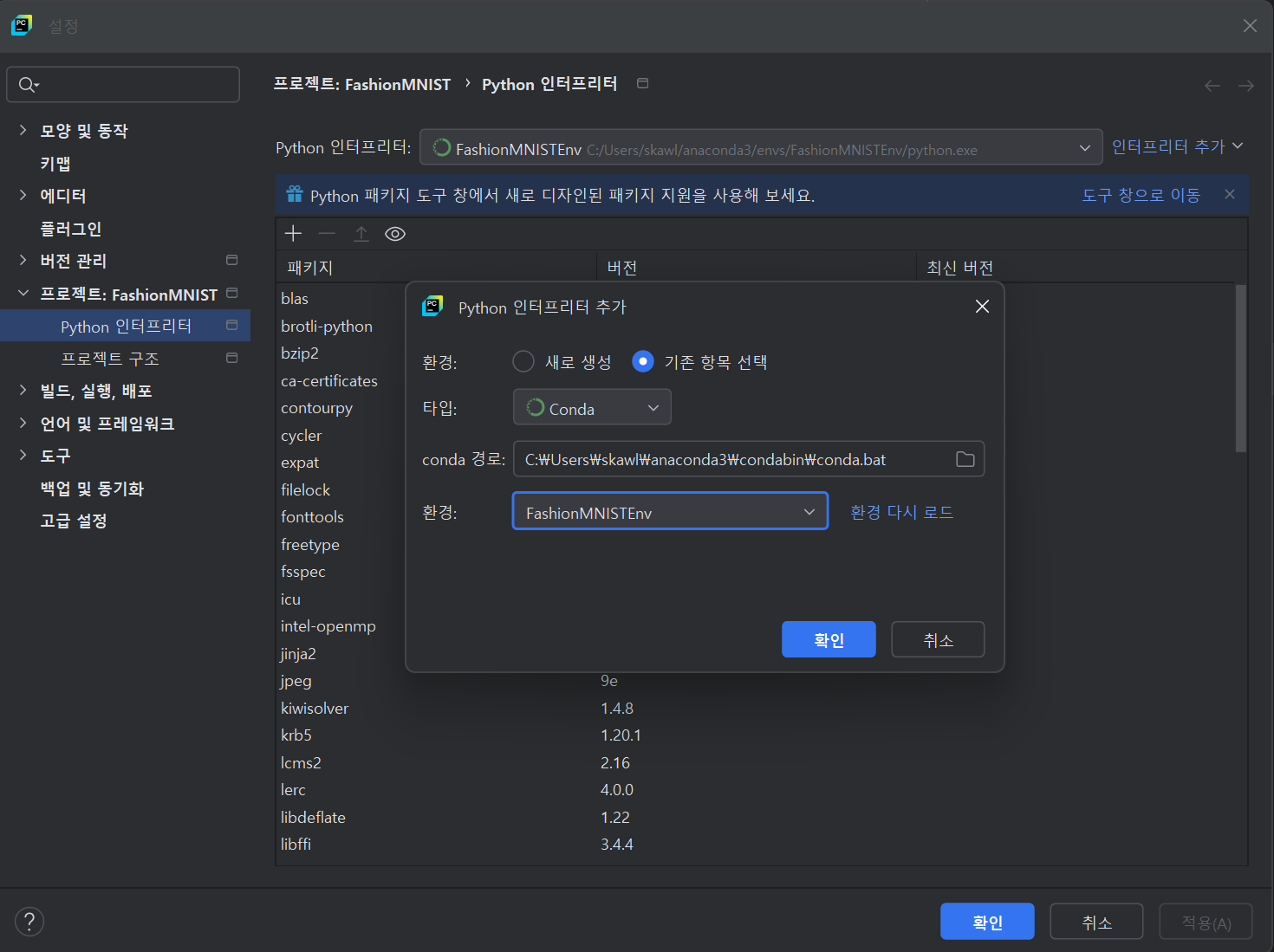The width and height of the screenshot is (1274, 952).
Task: Select the kiwisolver package row
Action: pos(756,708)
